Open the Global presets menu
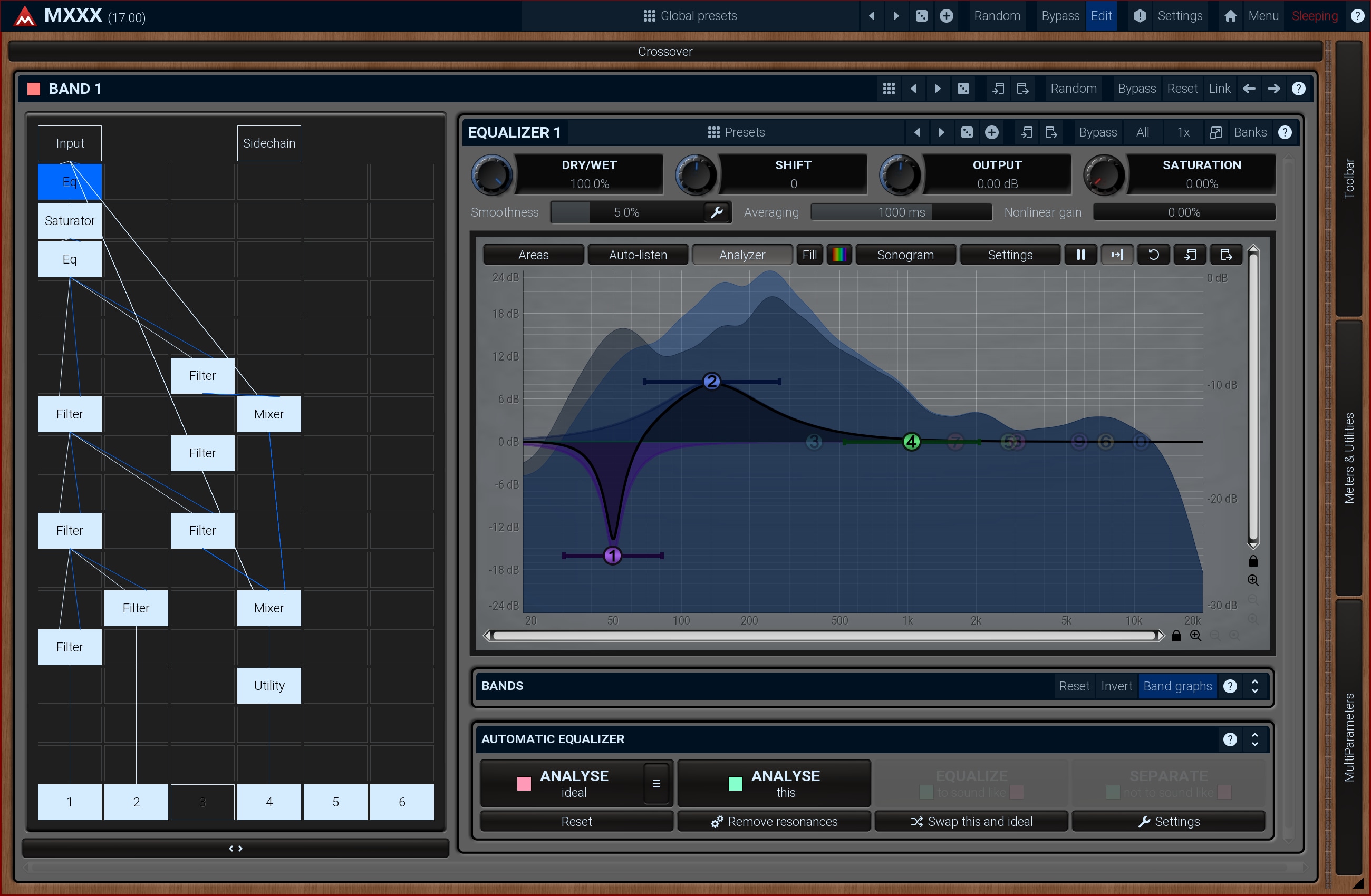Image resolution: width=1371 pixels, height=896 pixels. click(690, 15)
